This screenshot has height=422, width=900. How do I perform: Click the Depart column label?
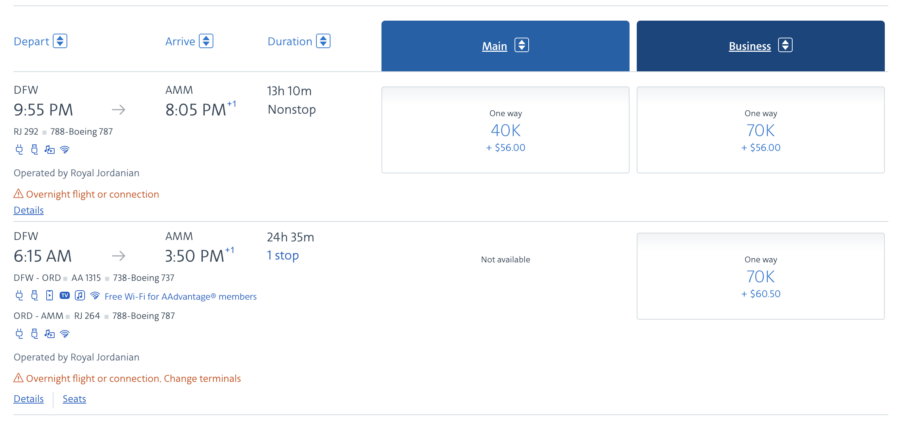pyautogui.click(x=32, y=42)
